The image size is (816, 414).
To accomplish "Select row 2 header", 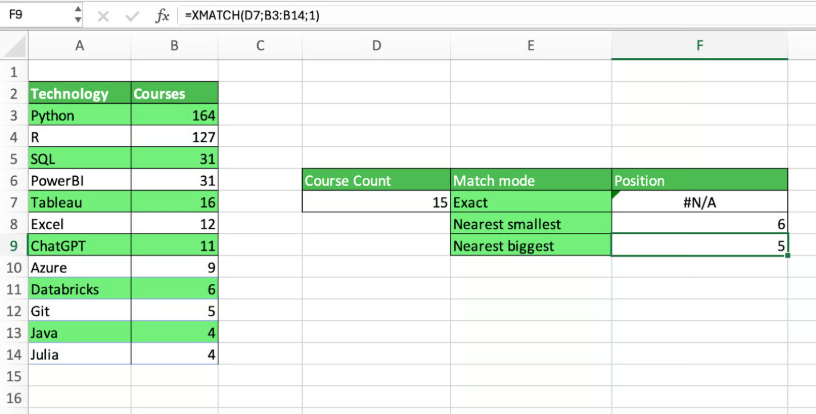I will (x=14, y=94).
